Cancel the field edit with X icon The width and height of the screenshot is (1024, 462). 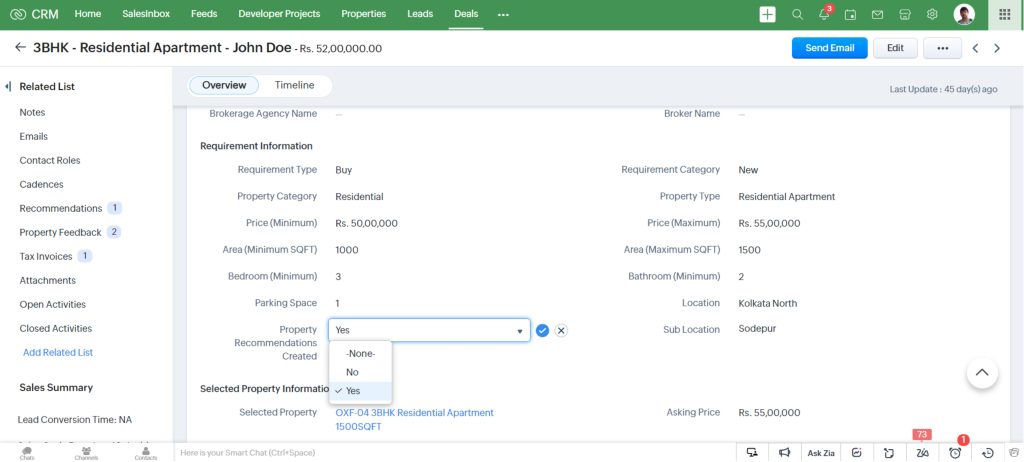pyautogui.click(x=561, y=331)
